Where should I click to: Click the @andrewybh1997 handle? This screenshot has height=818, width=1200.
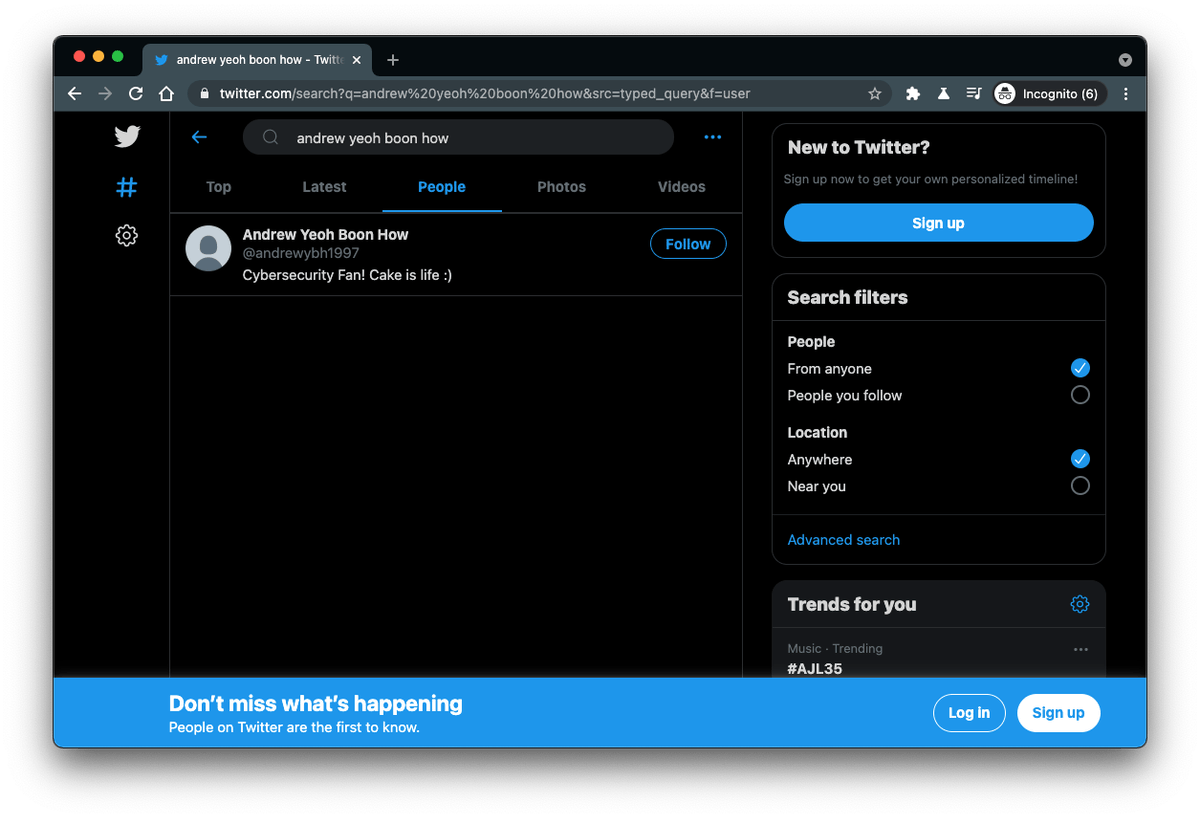(301, 254)
